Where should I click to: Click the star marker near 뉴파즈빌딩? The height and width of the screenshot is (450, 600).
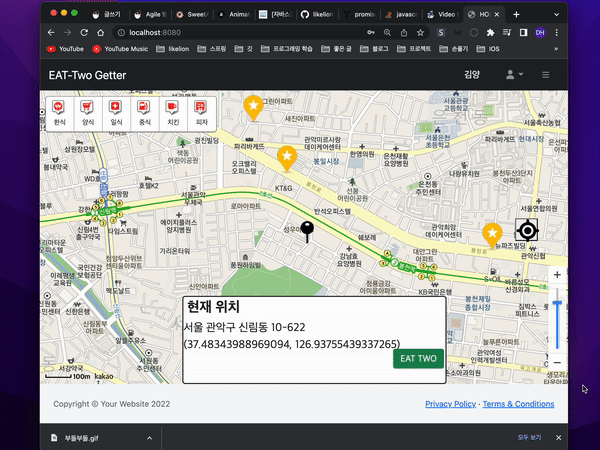pos(492,235)
